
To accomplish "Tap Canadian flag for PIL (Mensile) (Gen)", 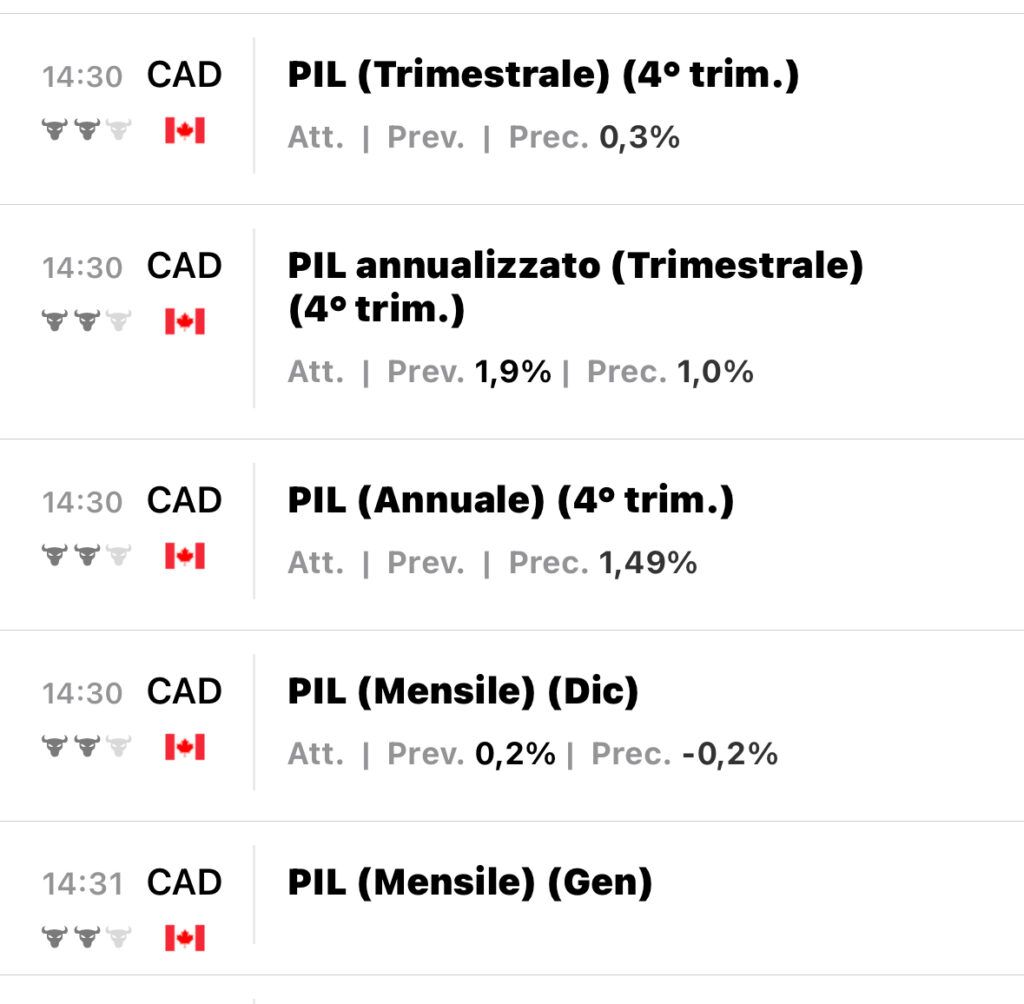I will click(x=185, y=937).
